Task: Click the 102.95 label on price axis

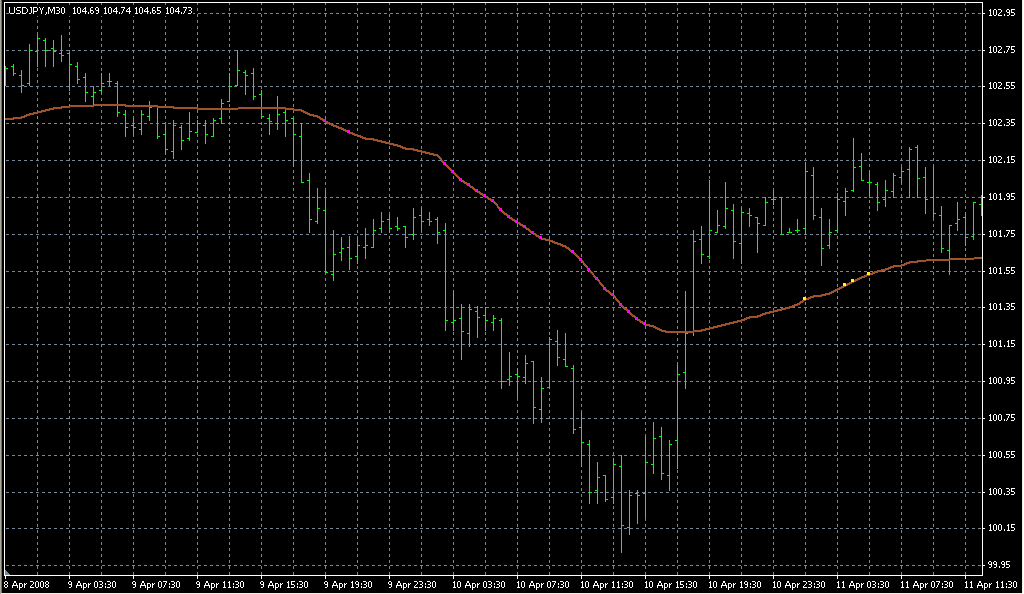Action: [x=1000, y=13]
